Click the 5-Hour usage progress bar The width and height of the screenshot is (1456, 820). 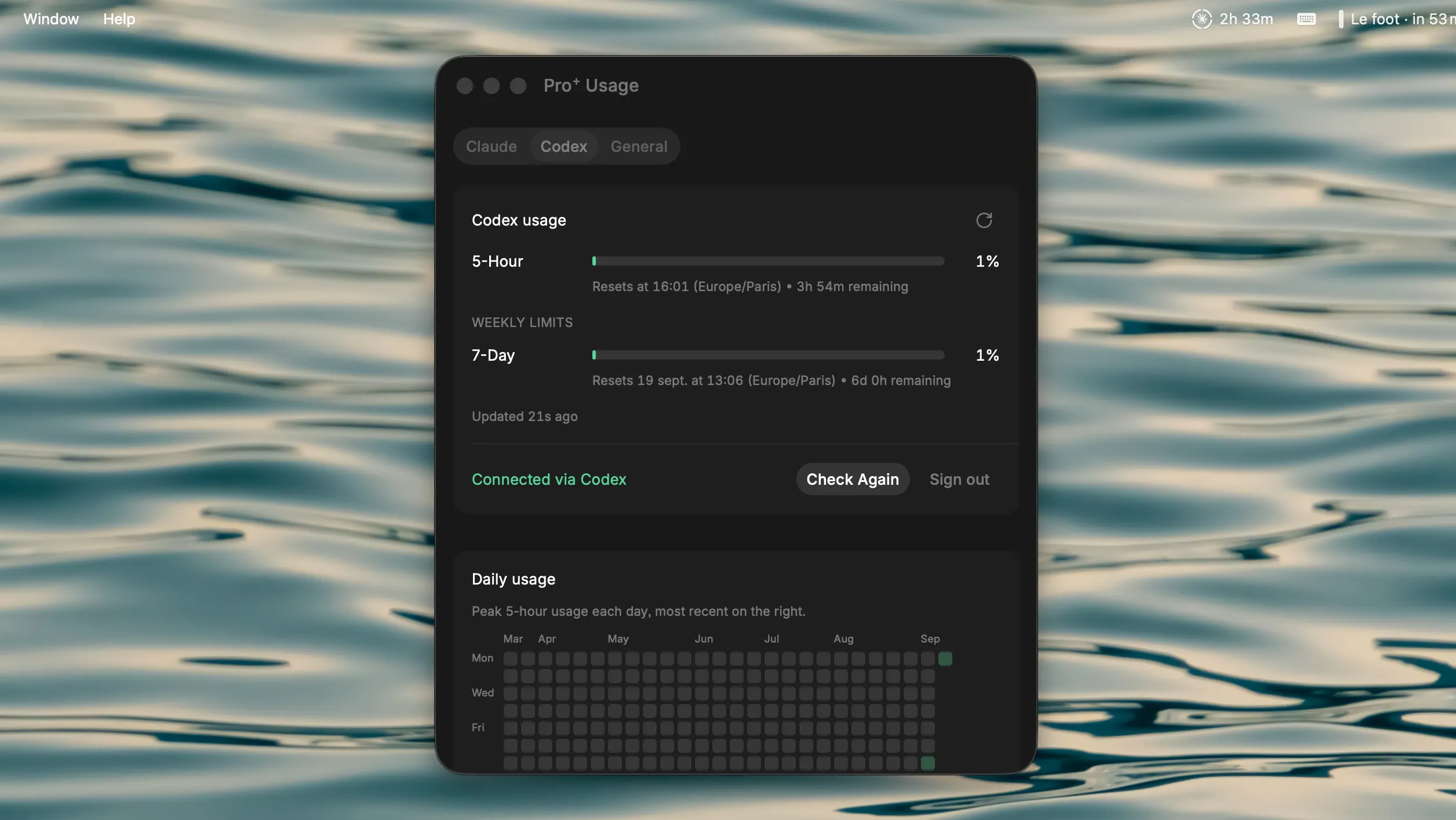(768, 262)
